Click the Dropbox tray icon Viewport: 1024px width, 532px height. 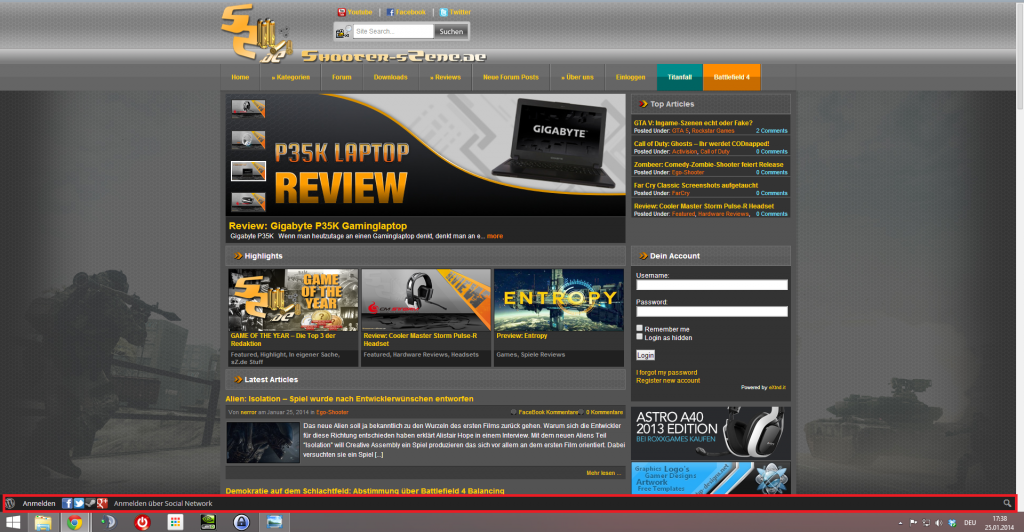click(x=952, y=523)
